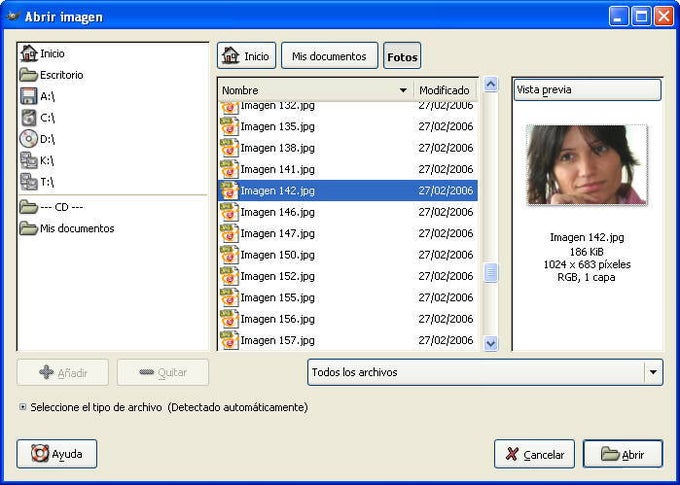The height and width of the screenshot is (485, 680).
Task: Select the T:\ network drive icon
Action: pos(29,182)
